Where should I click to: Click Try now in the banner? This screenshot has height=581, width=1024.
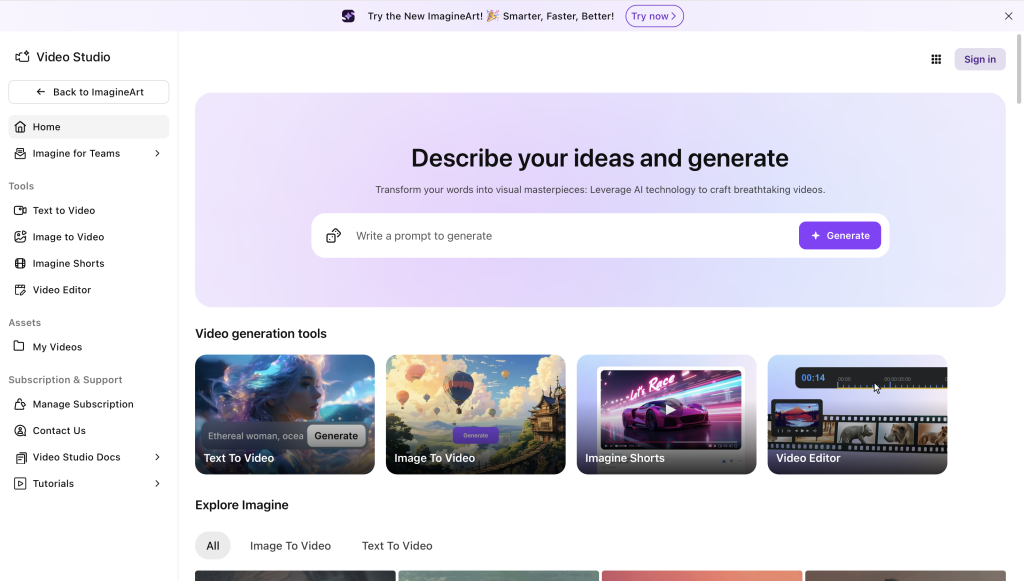[654, 16]
